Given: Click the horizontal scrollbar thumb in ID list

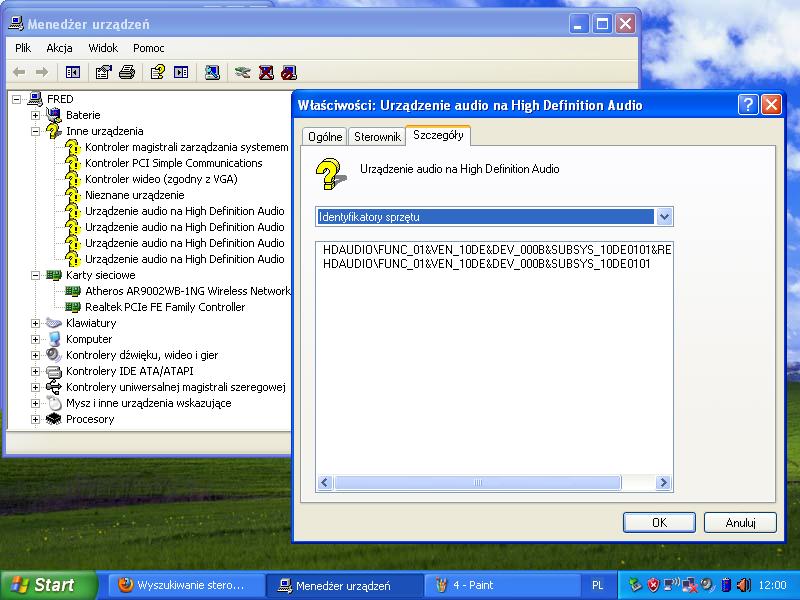Looking at the screenshot, I should click(478, 482).
